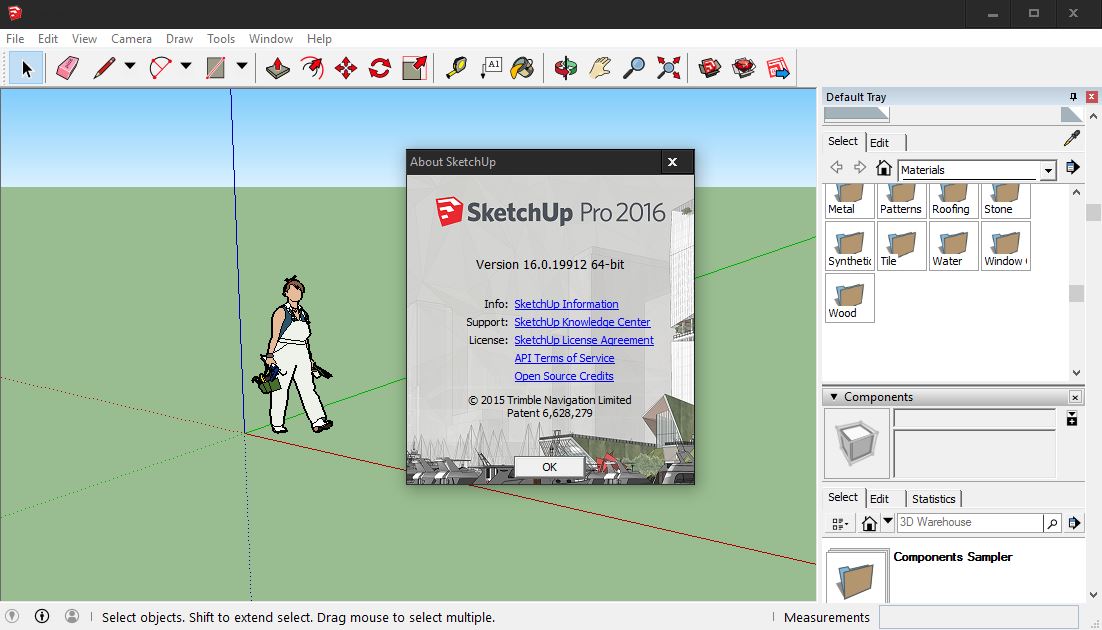Expand the Rectangle tool dropdown arrow
The width and height of the screenshot is (1102, 630).
242,66
